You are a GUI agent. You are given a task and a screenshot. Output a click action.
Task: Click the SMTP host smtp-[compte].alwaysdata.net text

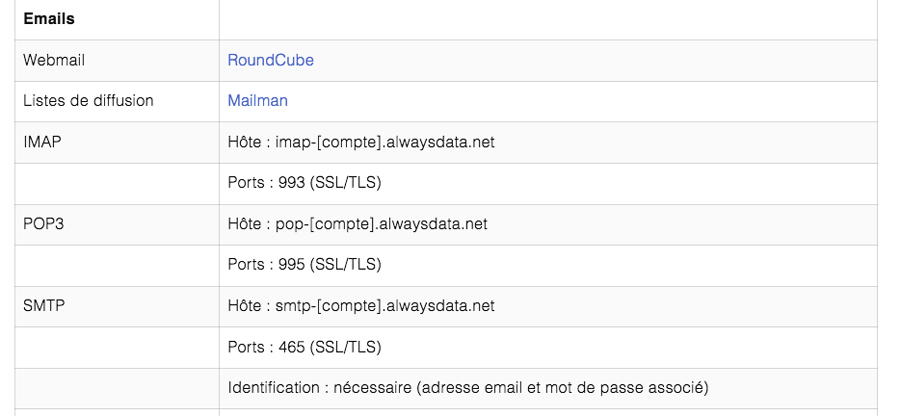pyautogui.click(x=361, y=306)
